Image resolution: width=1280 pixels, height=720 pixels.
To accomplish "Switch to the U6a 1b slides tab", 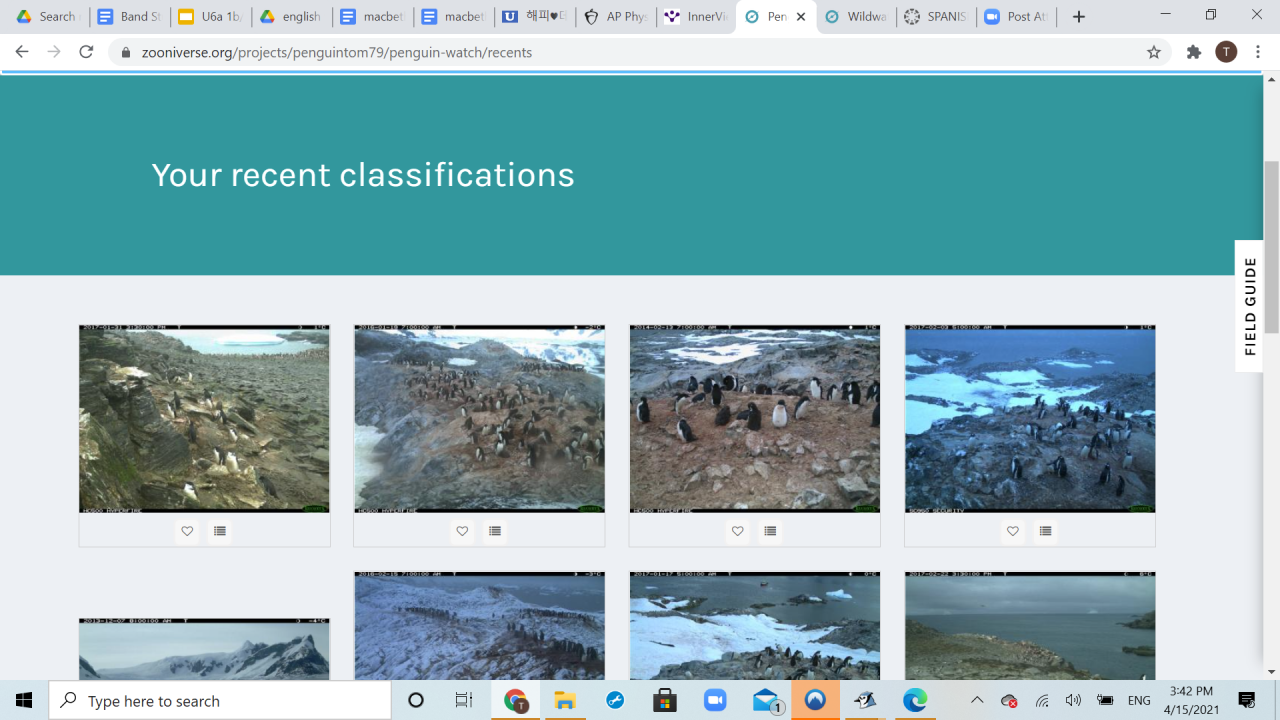I will click(211, 17).
